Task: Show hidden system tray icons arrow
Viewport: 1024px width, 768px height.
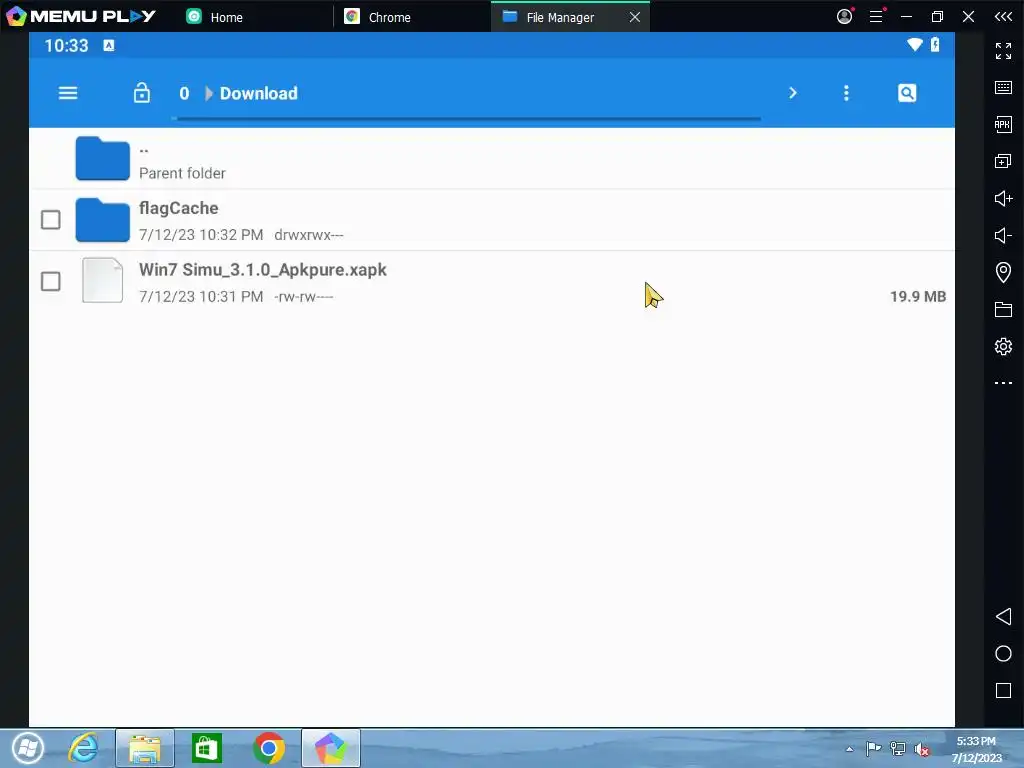Action: 850,749
